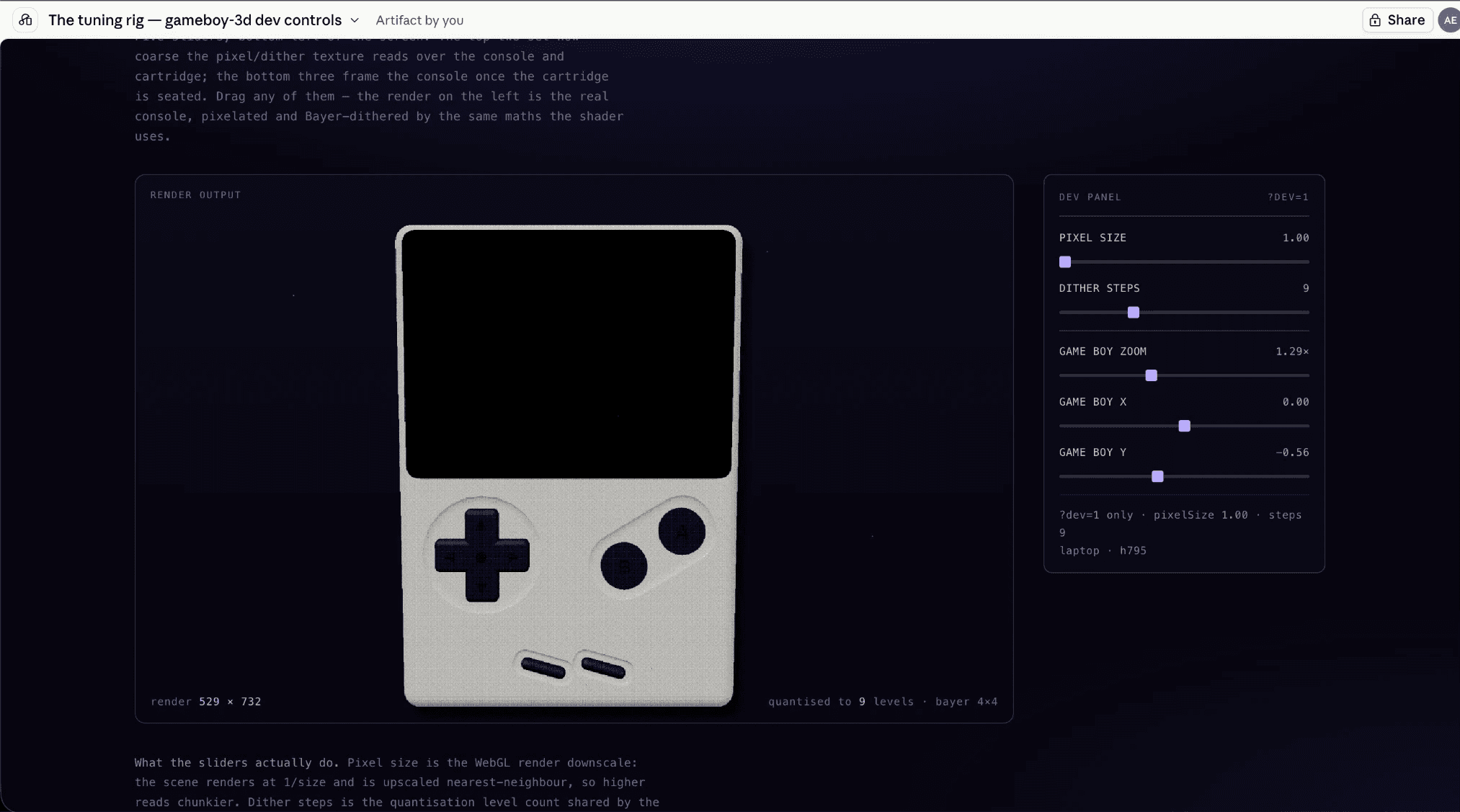Click the 'GAME BOY Y' label
The height and width of the screenshot is (812, 1460).
[1092, 452]
